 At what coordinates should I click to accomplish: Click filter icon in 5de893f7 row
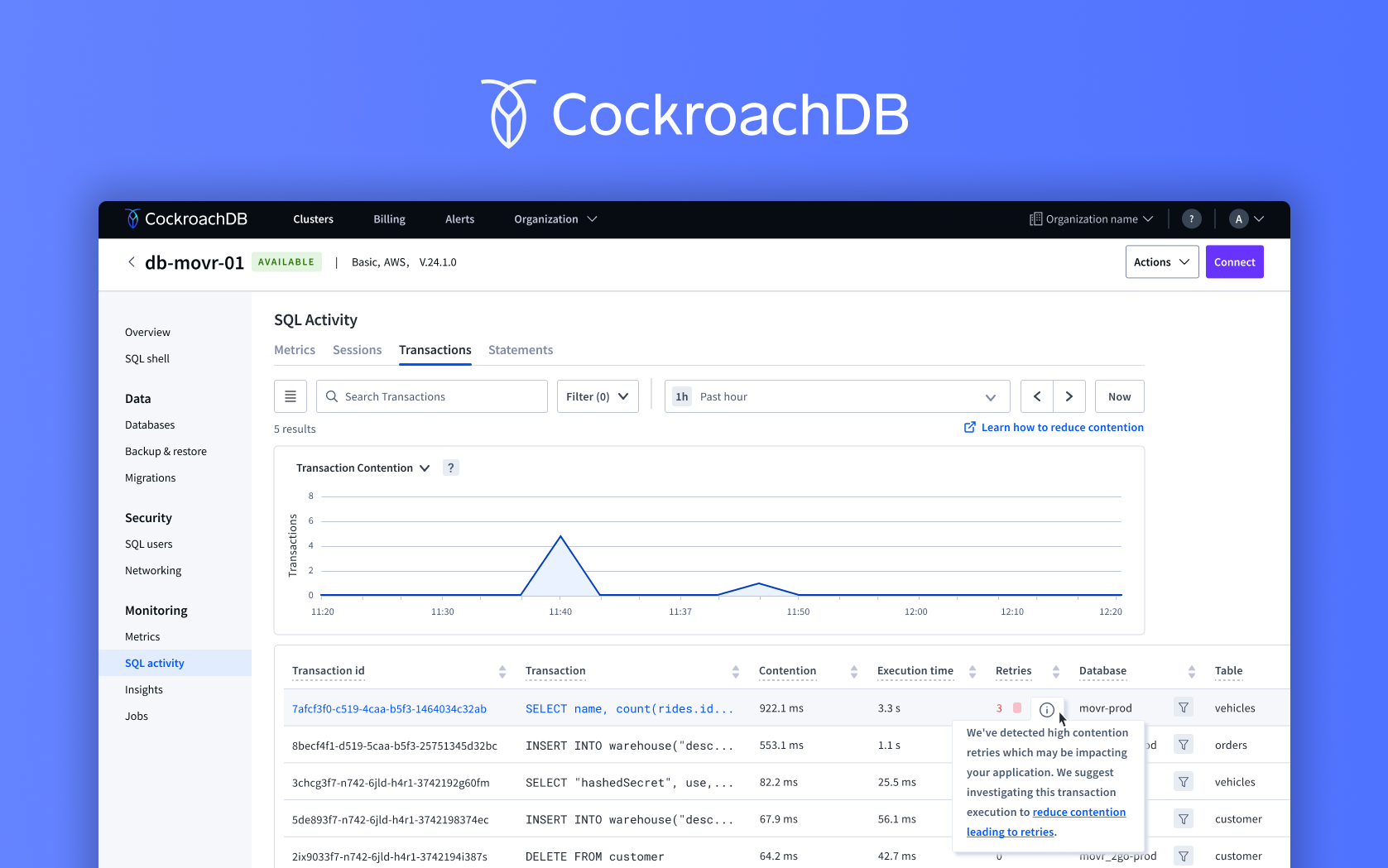[1184, 819]
